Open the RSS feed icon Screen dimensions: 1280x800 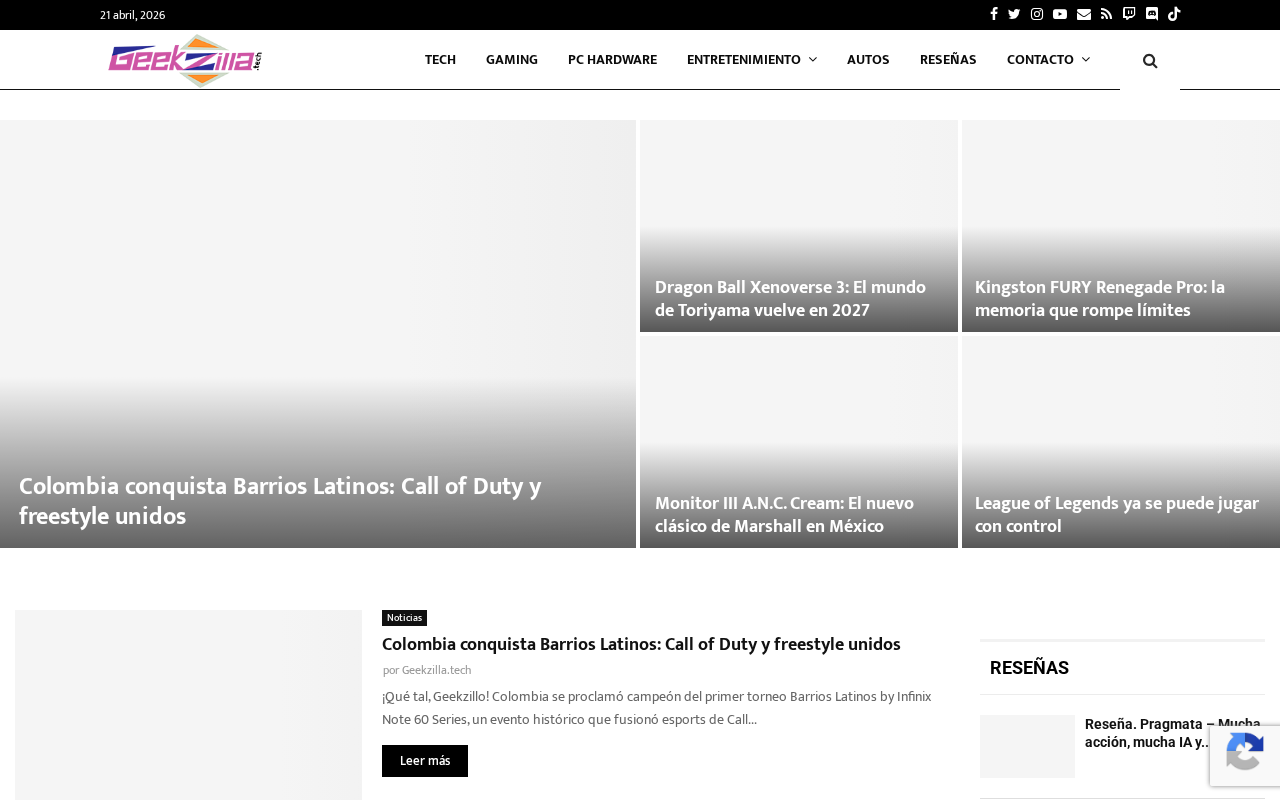tap(1106, 14)
